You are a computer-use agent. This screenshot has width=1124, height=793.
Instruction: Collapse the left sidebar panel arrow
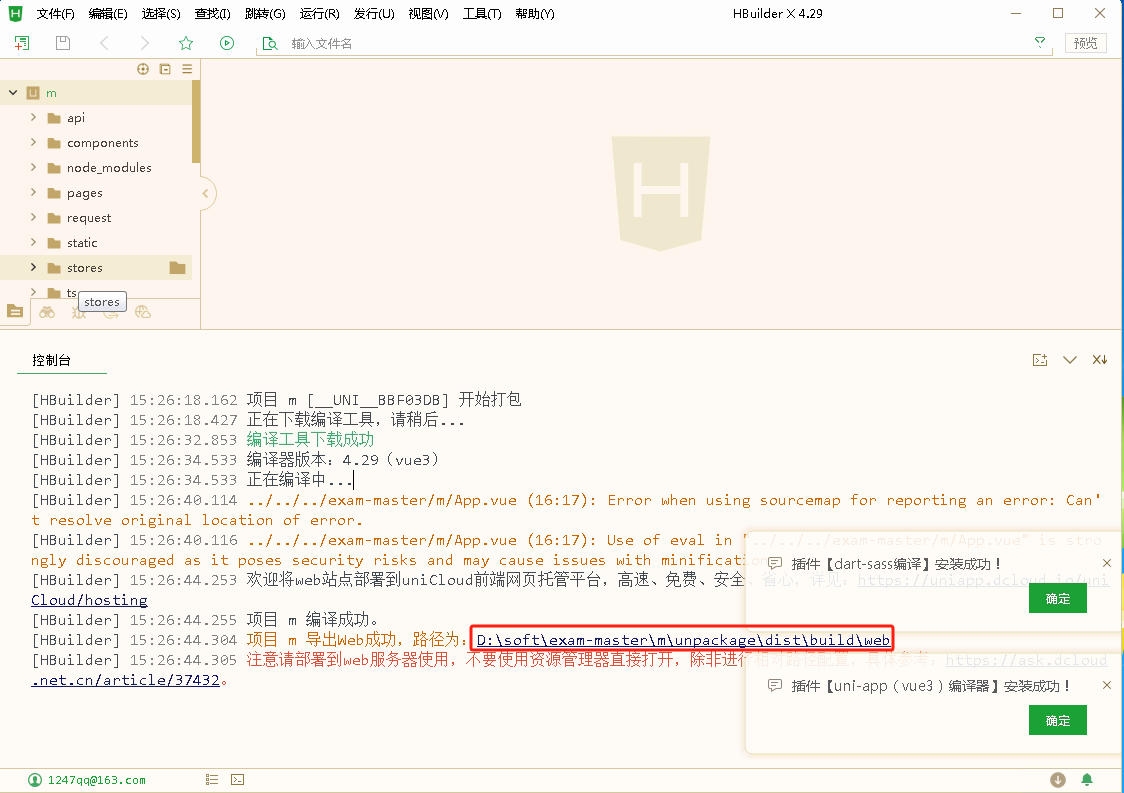click(207, 194)
